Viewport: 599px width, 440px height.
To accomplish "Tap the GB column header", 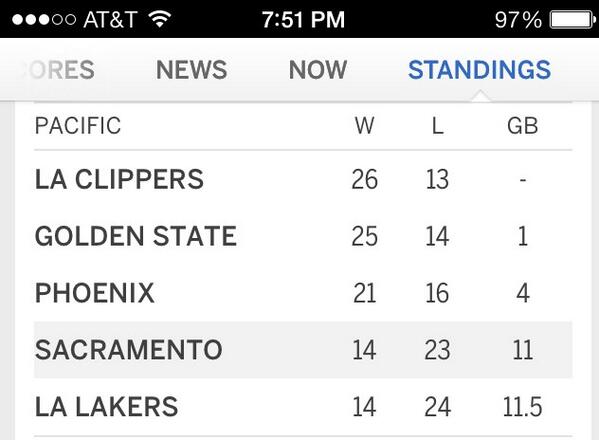I will (x=523, y=126).
